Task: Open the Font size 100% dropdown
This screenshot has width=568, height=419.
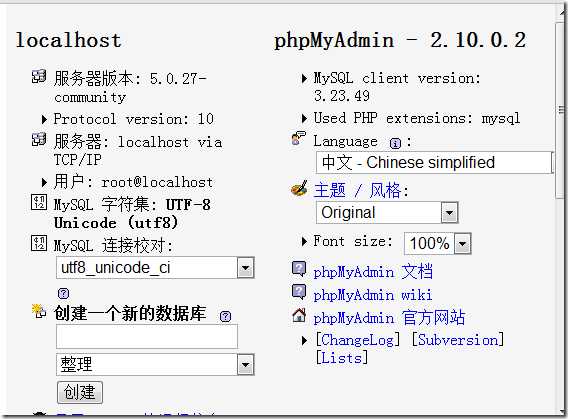Action: (438, 243)
